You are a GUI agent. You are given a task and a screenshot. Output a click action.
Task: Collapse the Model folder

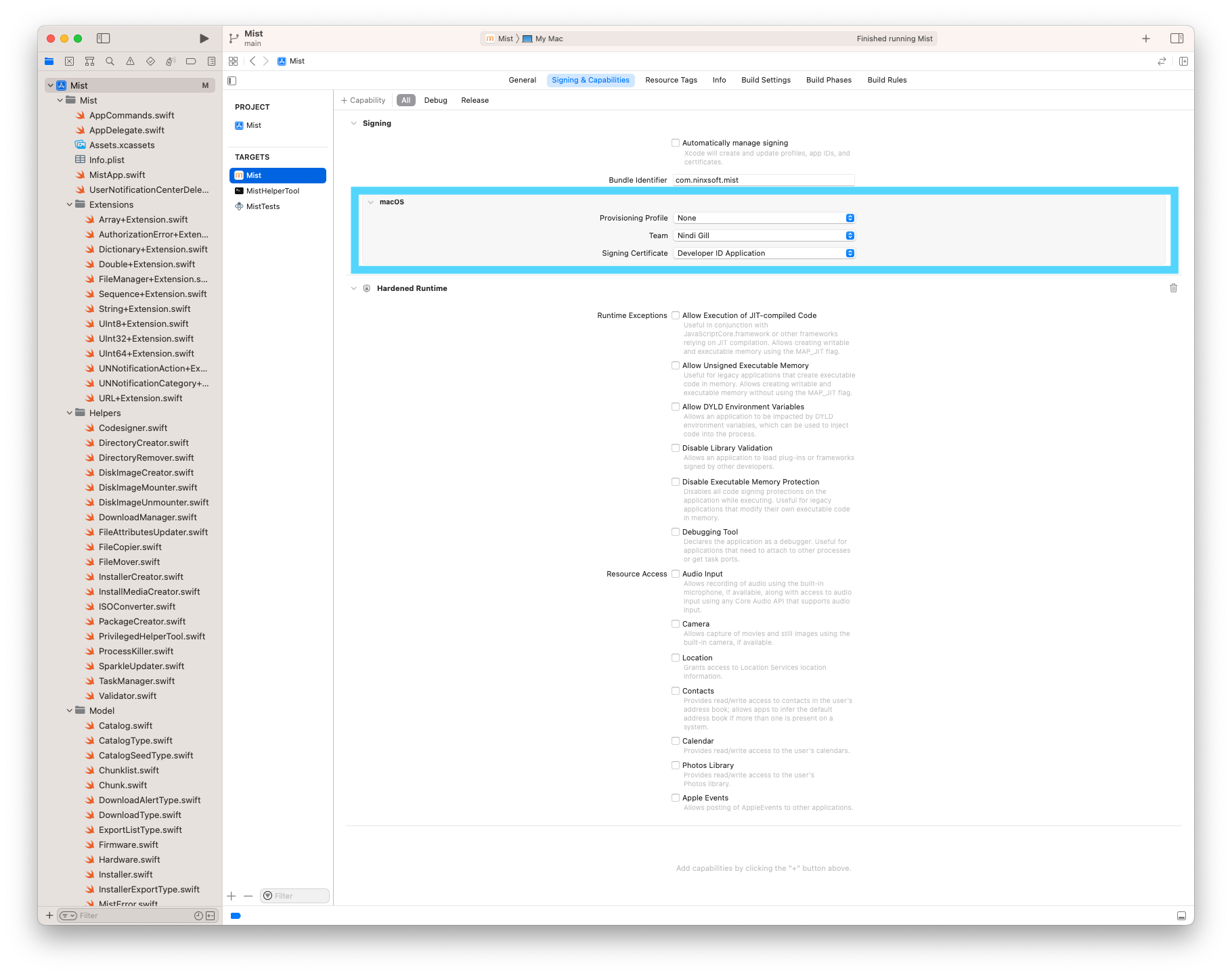pos(70,710)
